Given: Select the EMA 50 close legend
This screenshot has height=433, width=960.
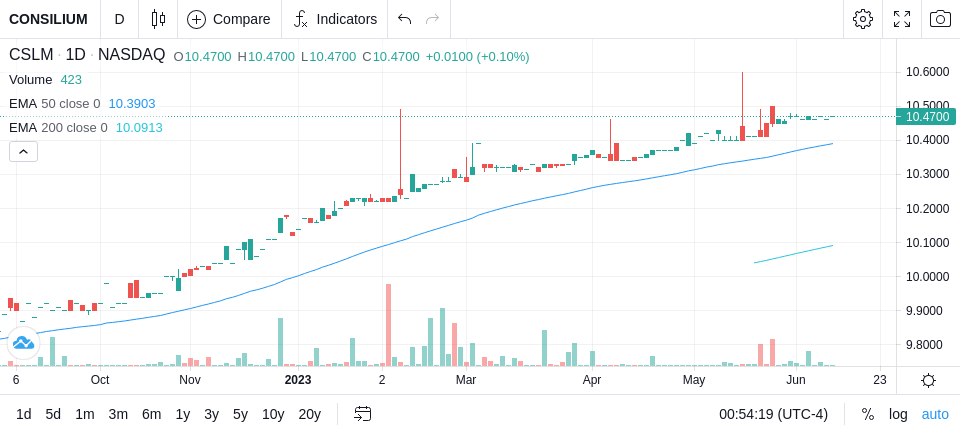Looking at the screenshot, I should (54, 104).
